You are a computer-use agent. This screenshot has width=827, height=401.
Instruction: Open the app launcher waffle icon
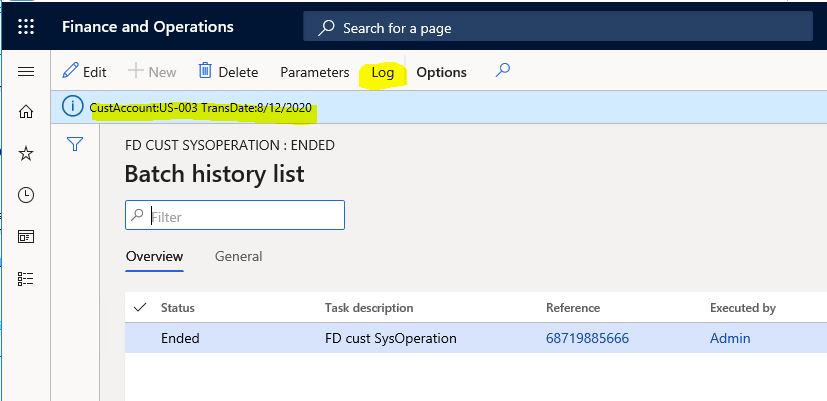[26, 26]
